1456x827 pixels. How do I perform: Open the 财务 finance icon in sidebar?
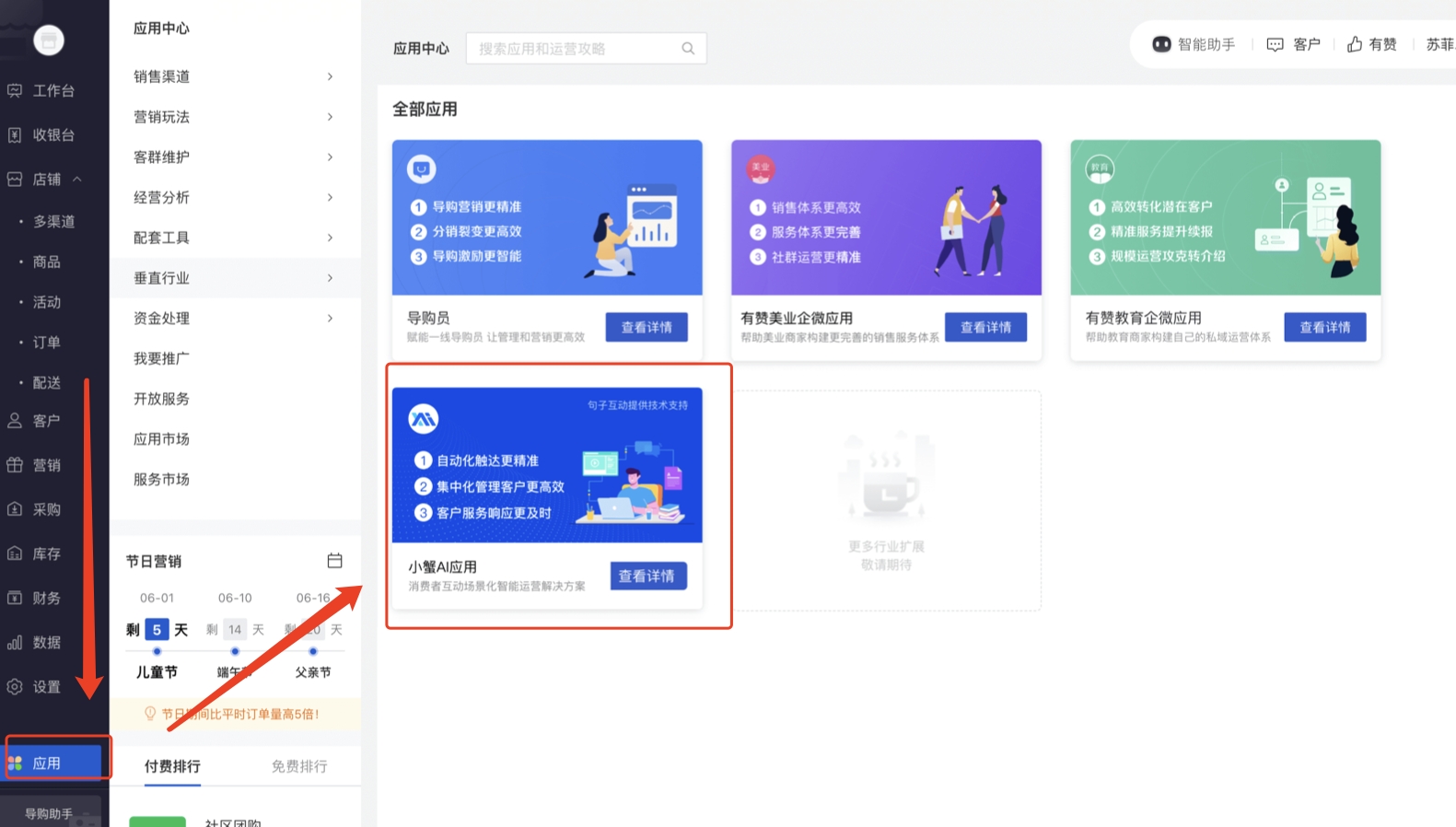click(15, 598)
